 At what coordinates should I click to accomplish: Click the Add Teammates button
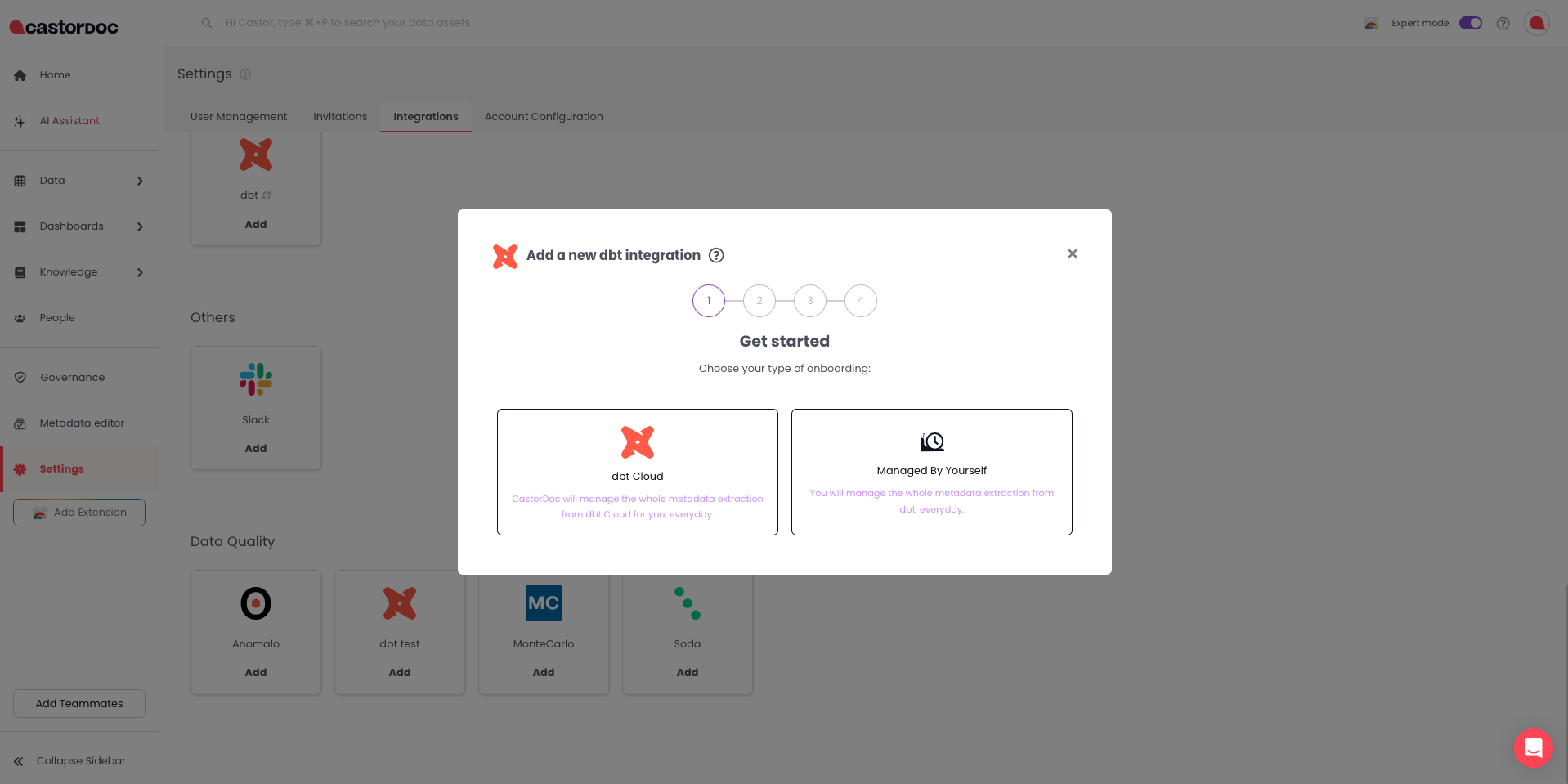point(79,704)
